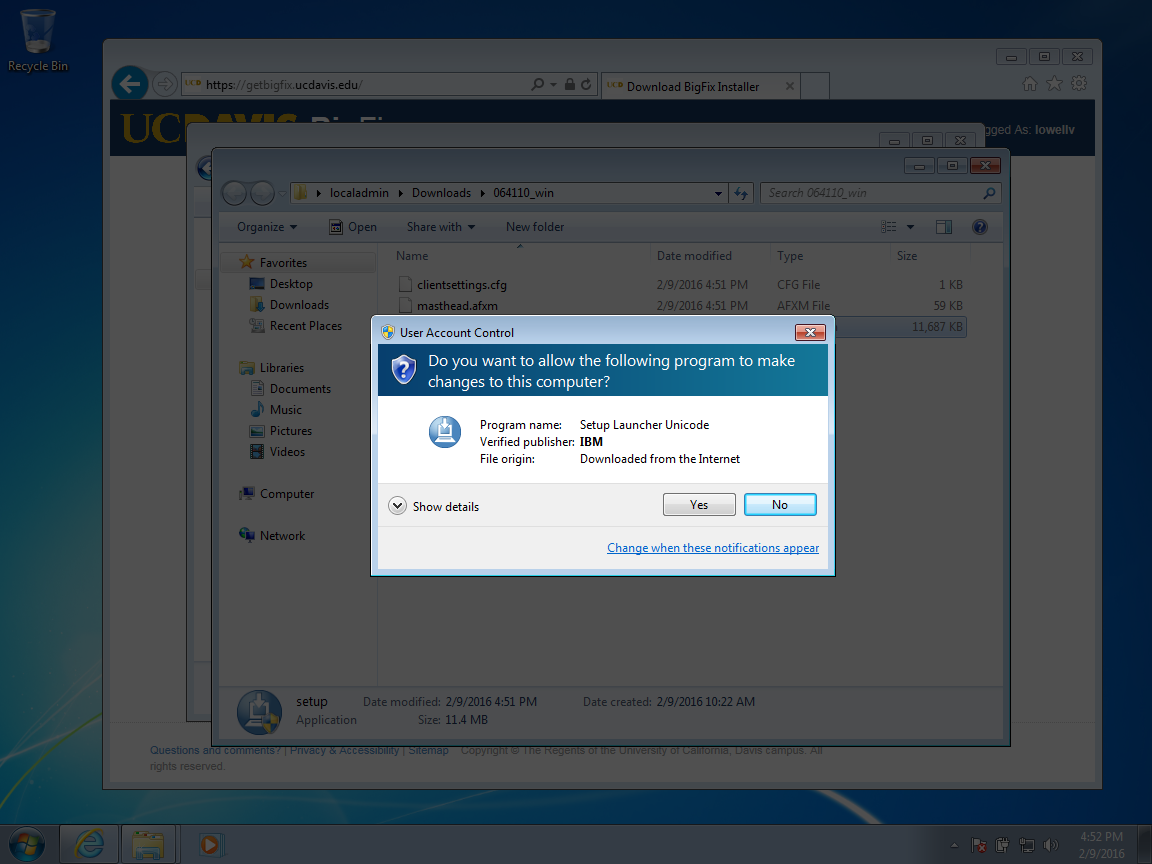Click Internet Explorer back button
The height and width of the screenshot is (864, 1152).
[x=130, y=84]
